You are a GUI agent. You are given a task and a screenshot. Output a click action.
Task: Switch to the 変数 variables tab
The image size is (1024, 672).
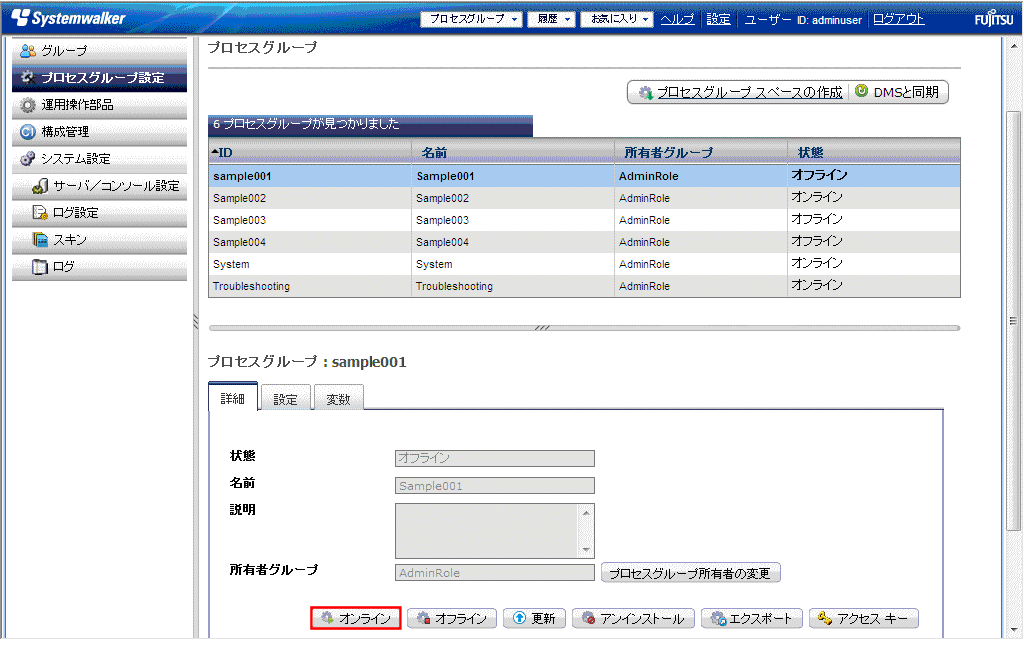pyautogui.click(x=338, y=398)
